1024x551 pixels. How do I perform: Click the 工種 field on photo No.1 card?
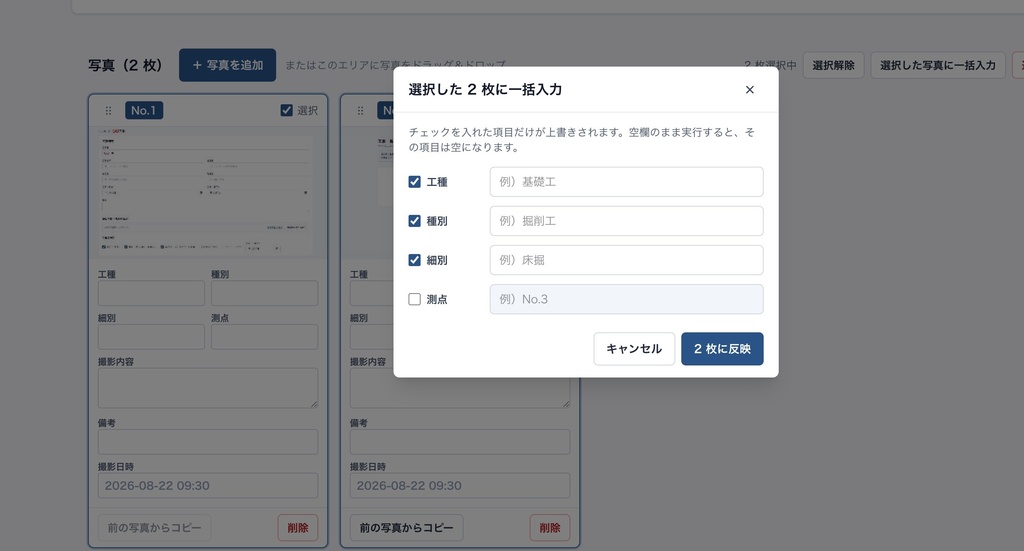tap(151, 293)
